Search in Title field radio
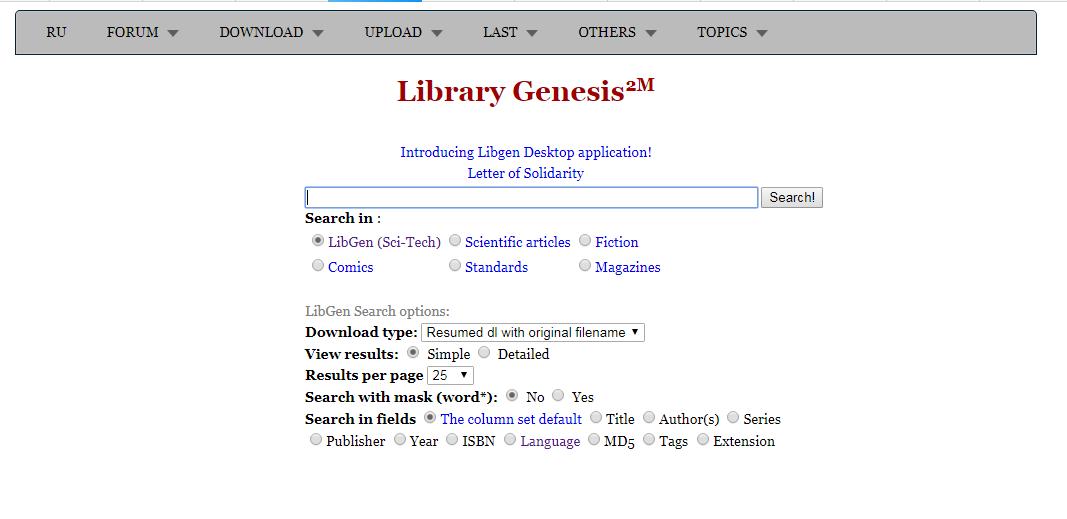Image resolution: width=1067 pixels, height=519 pixels. pos(595,417)
